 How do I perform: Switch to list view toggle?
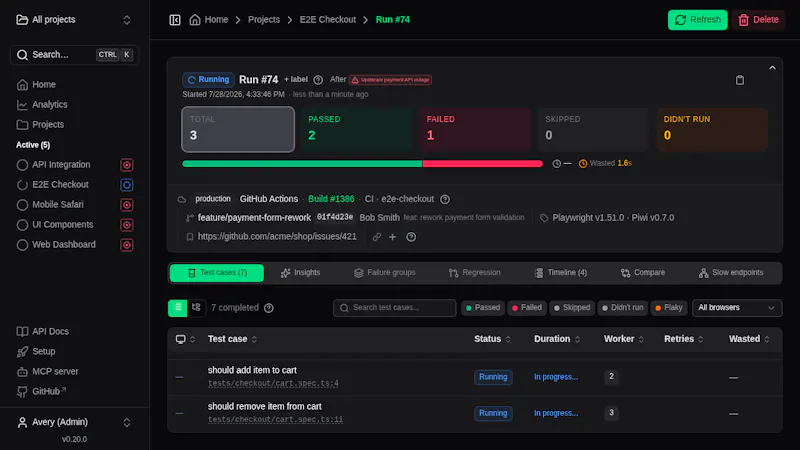click(x=178, y=308)
